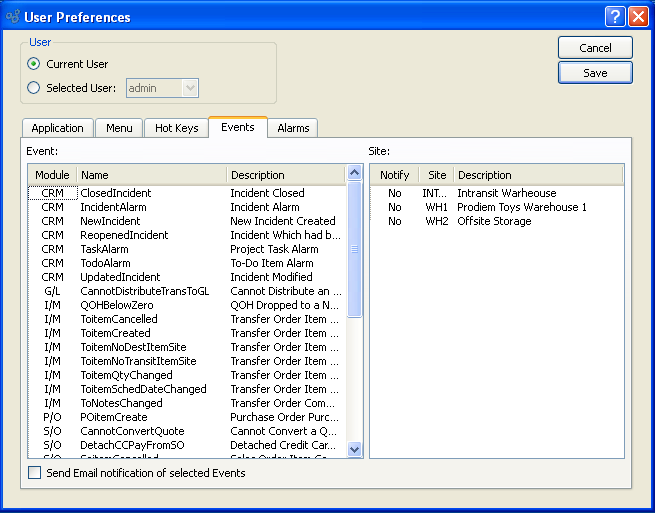Go to the Menu tab
The image size is (655, 513).
[119, 128]
